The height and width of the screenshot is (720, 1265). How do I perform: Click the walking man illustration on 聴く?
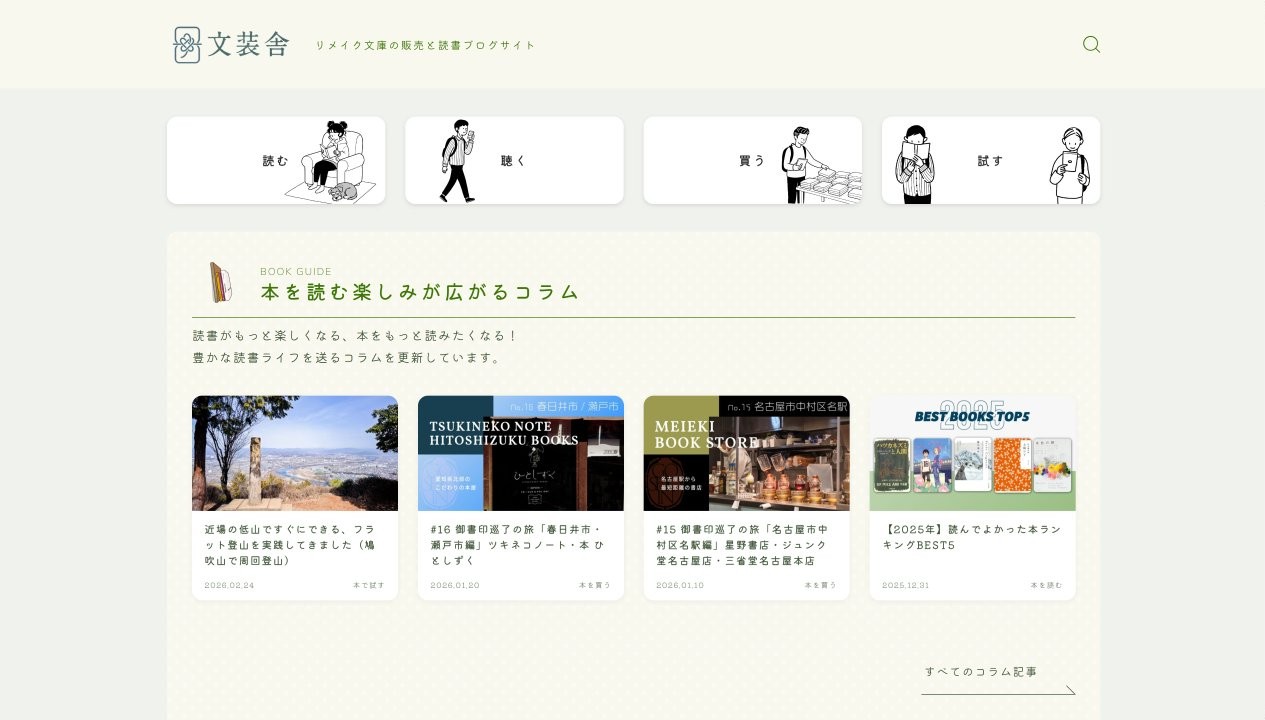point(457,161)
